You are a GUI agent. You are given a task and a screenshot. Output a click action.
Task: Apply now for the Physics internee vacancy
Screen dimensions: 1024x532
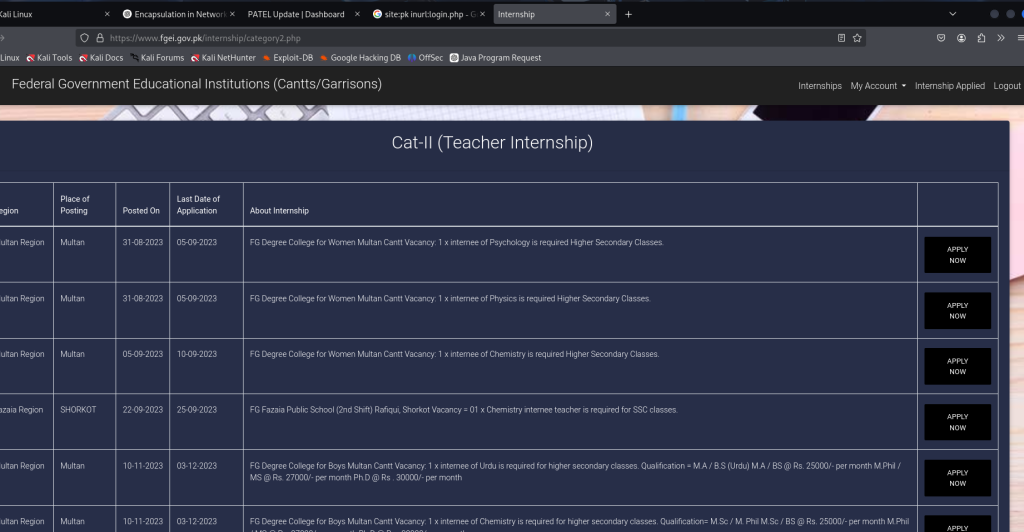(957, 311)
